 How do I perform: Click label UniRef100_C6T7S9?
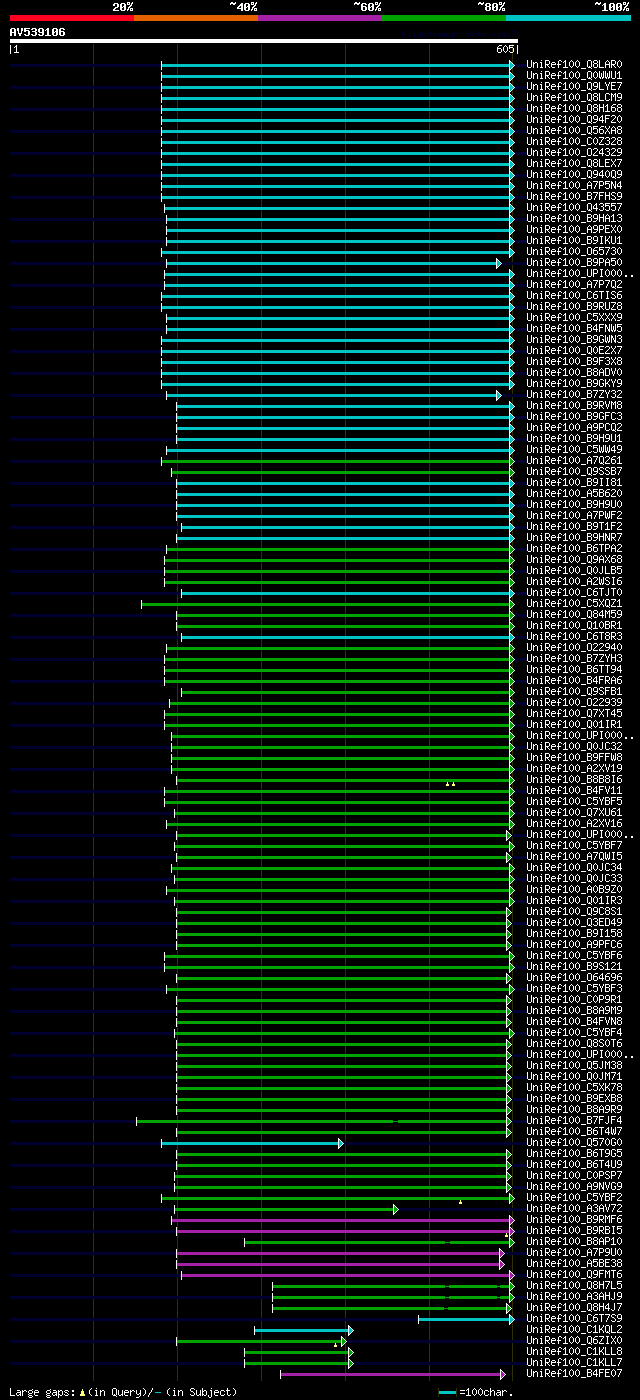[x=574, y=1319]
